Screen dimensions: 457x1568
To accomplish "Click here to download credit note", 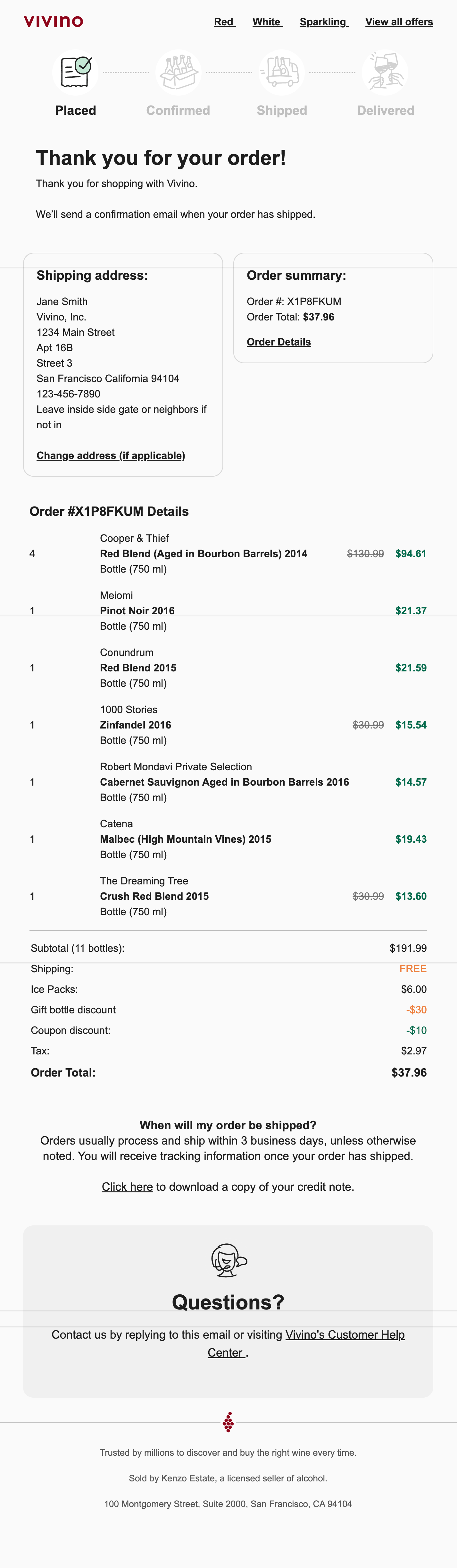I will click(127, 1186).
